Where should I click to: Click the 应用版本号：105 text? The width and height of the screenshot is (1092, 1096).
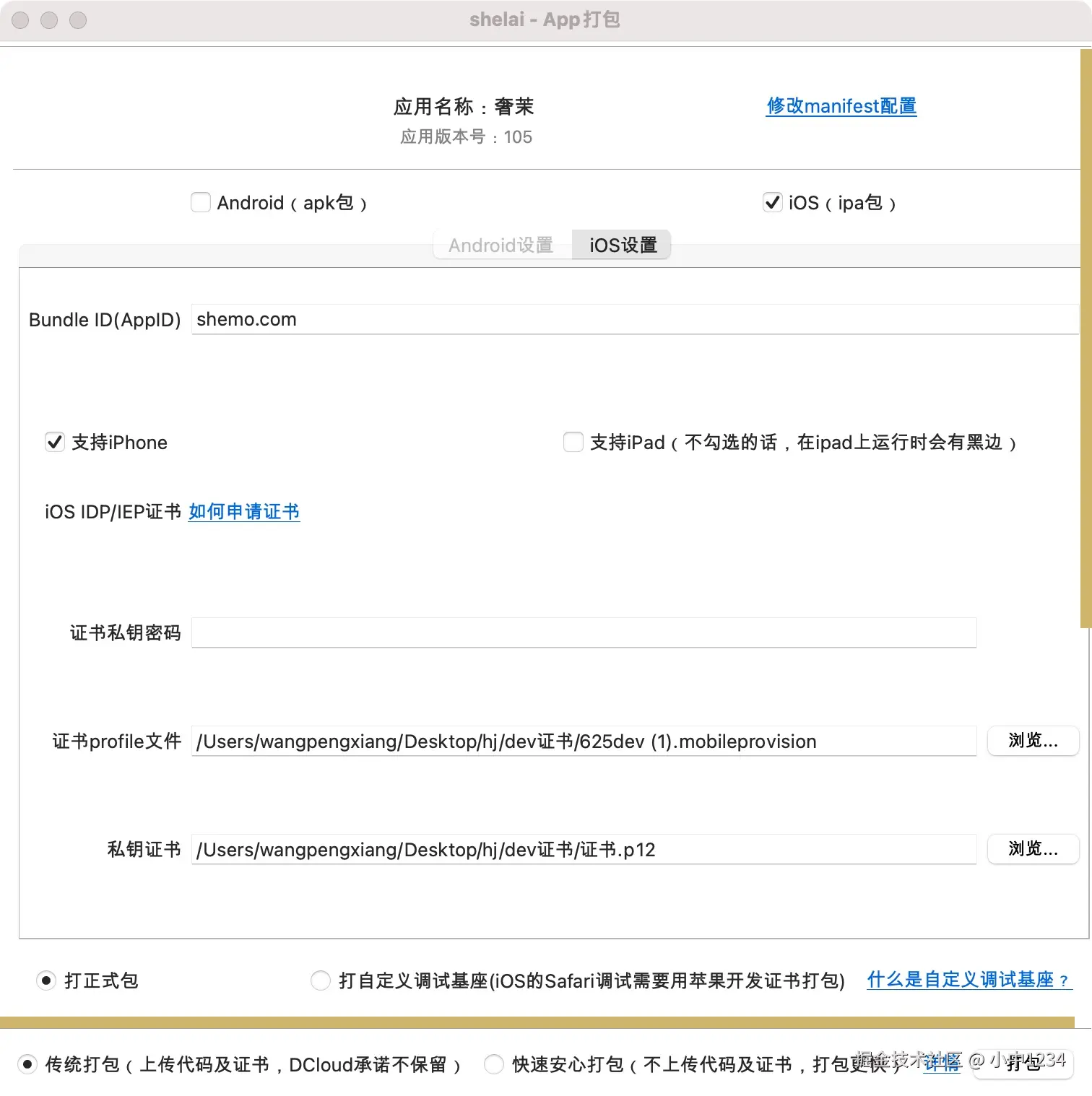467,137
